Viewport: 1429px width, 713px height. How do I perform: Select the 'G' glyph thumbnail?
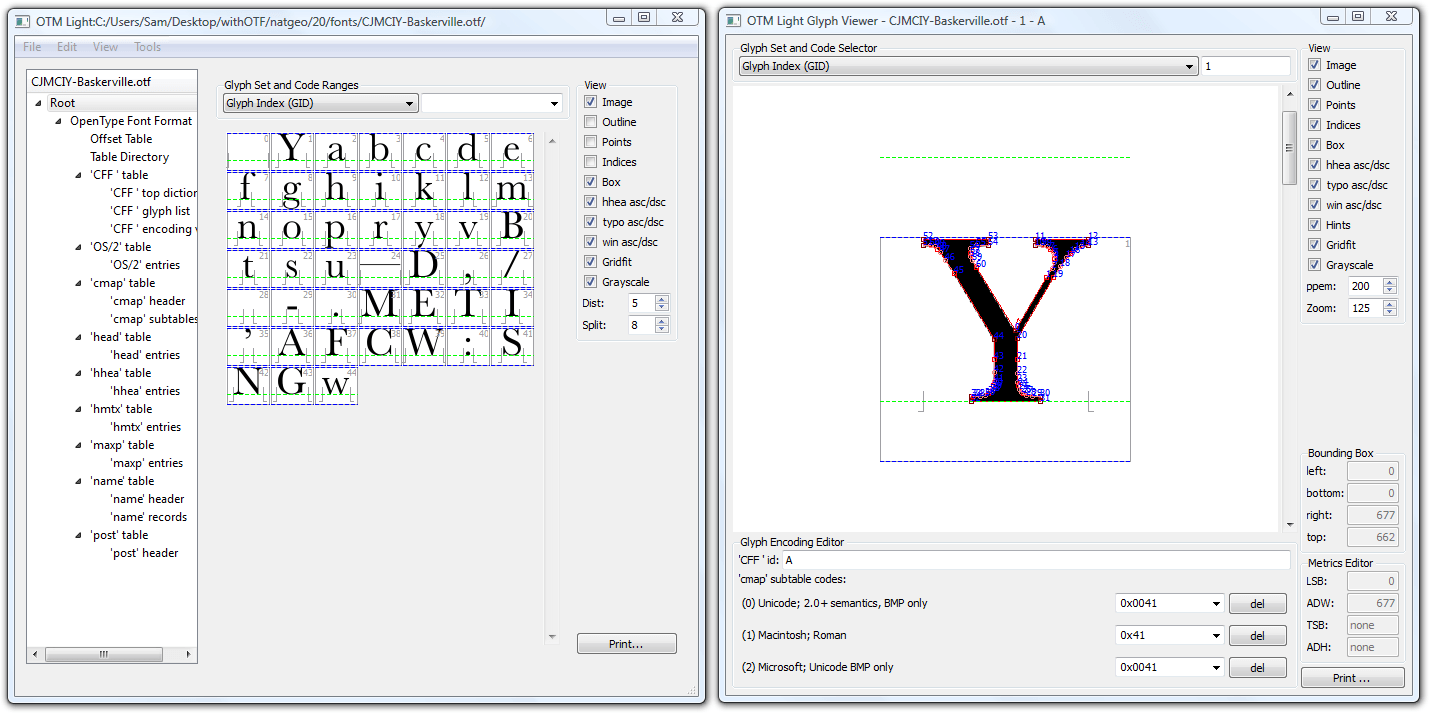click(292, 384)
